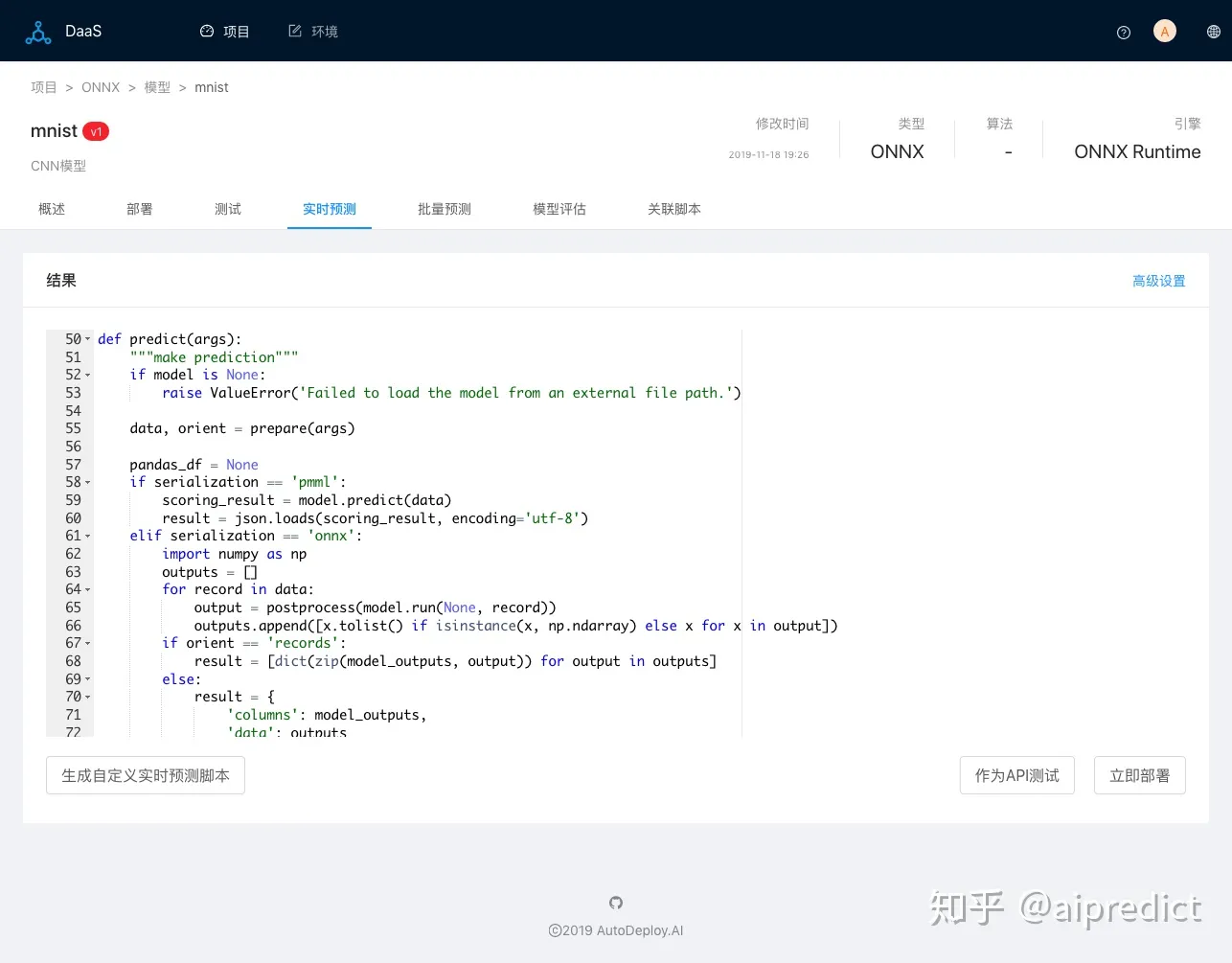
Task: Click the GitHub icon in the footer
Action: 616,903
